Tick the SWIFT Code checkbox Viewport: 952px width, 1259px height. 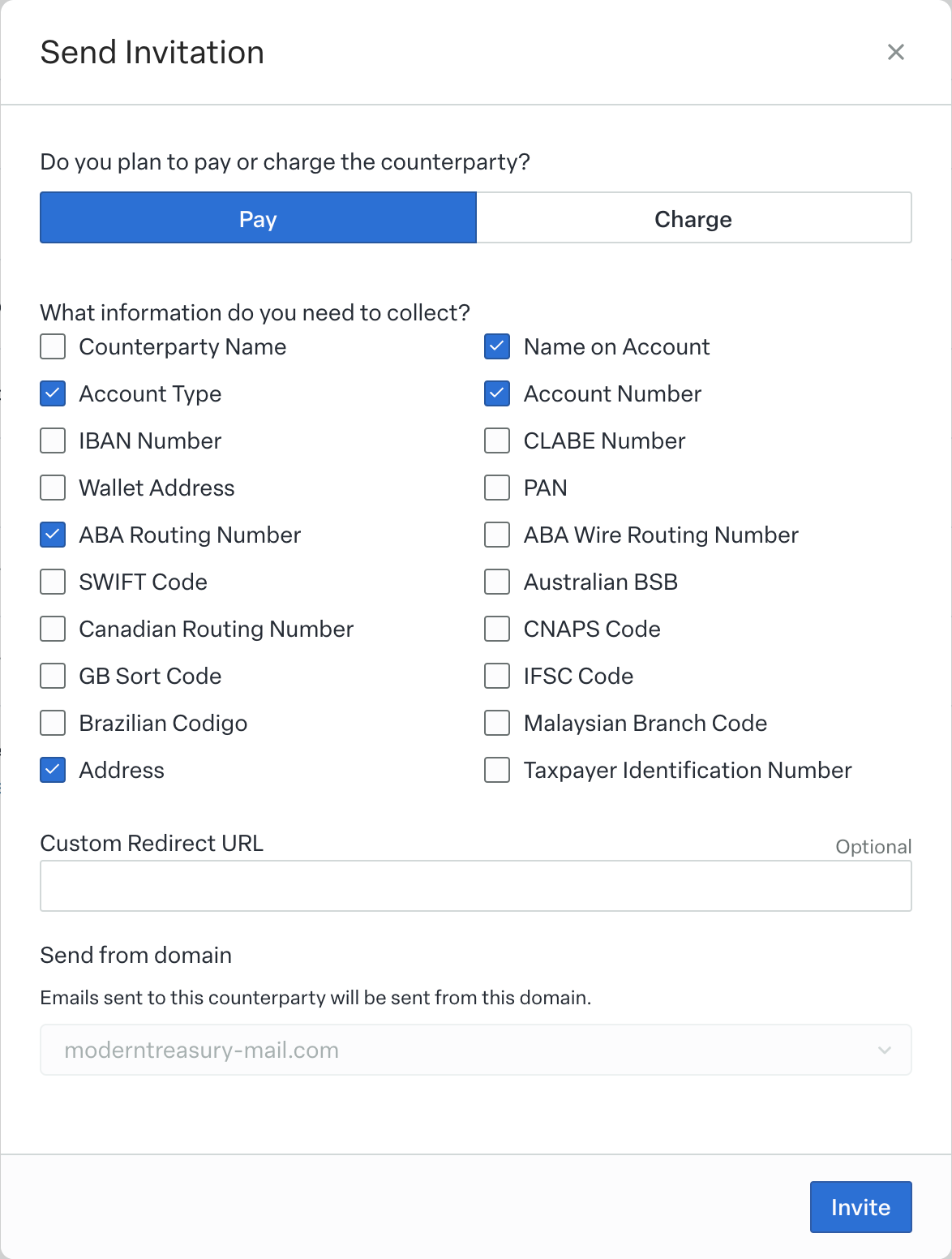point(53,582)
